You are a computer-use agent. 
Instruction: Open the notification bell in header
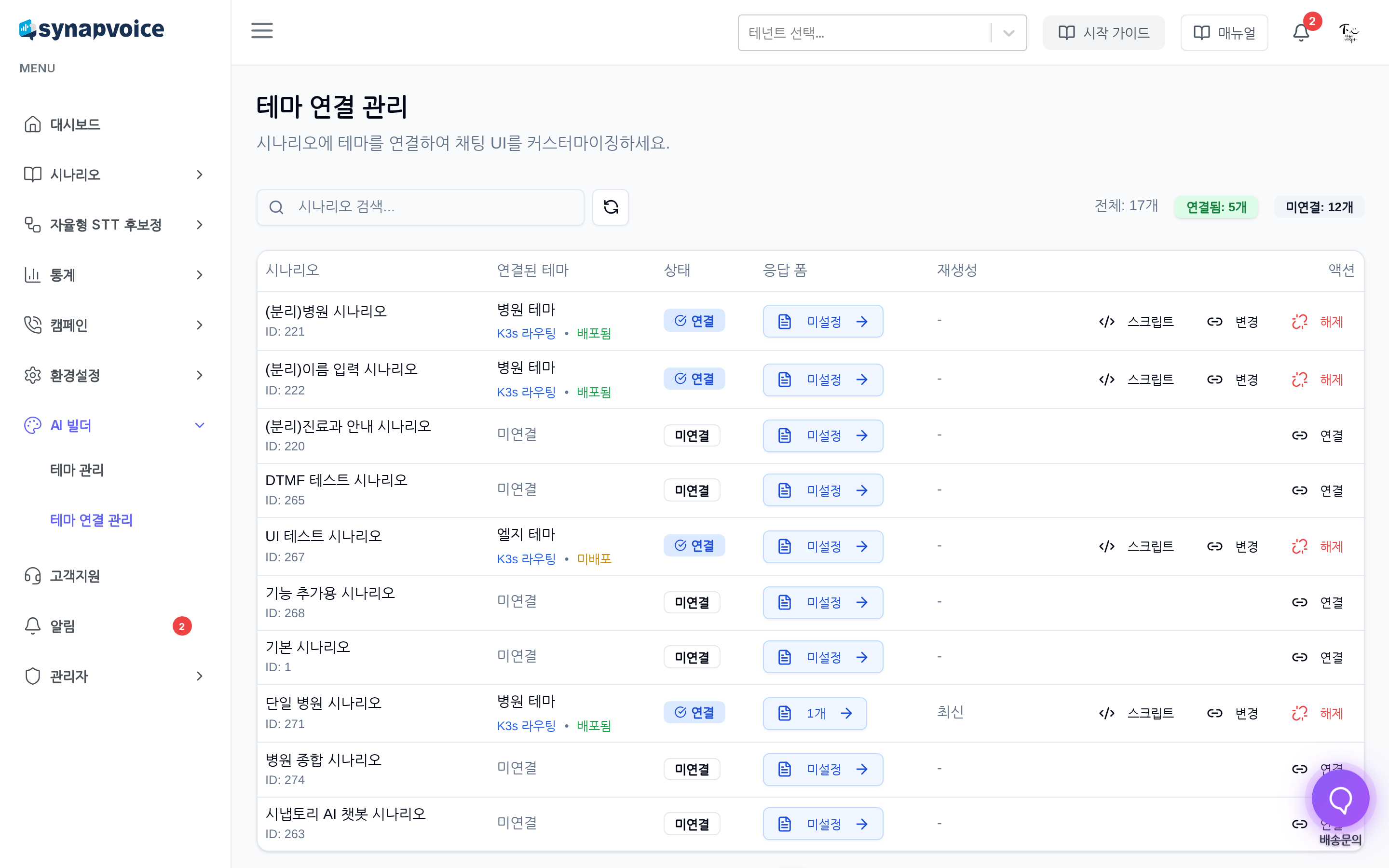coord(1301,33)
